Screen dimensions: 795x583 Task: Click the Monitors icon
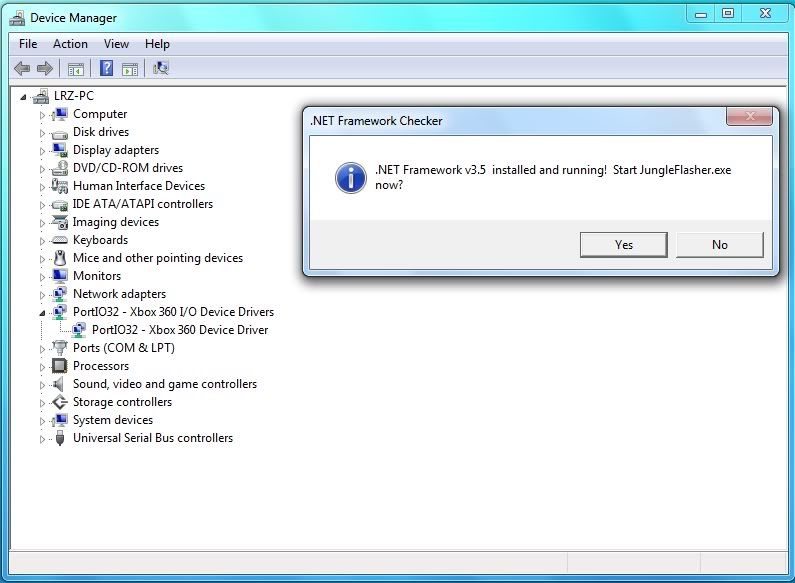tap(60, 276)
